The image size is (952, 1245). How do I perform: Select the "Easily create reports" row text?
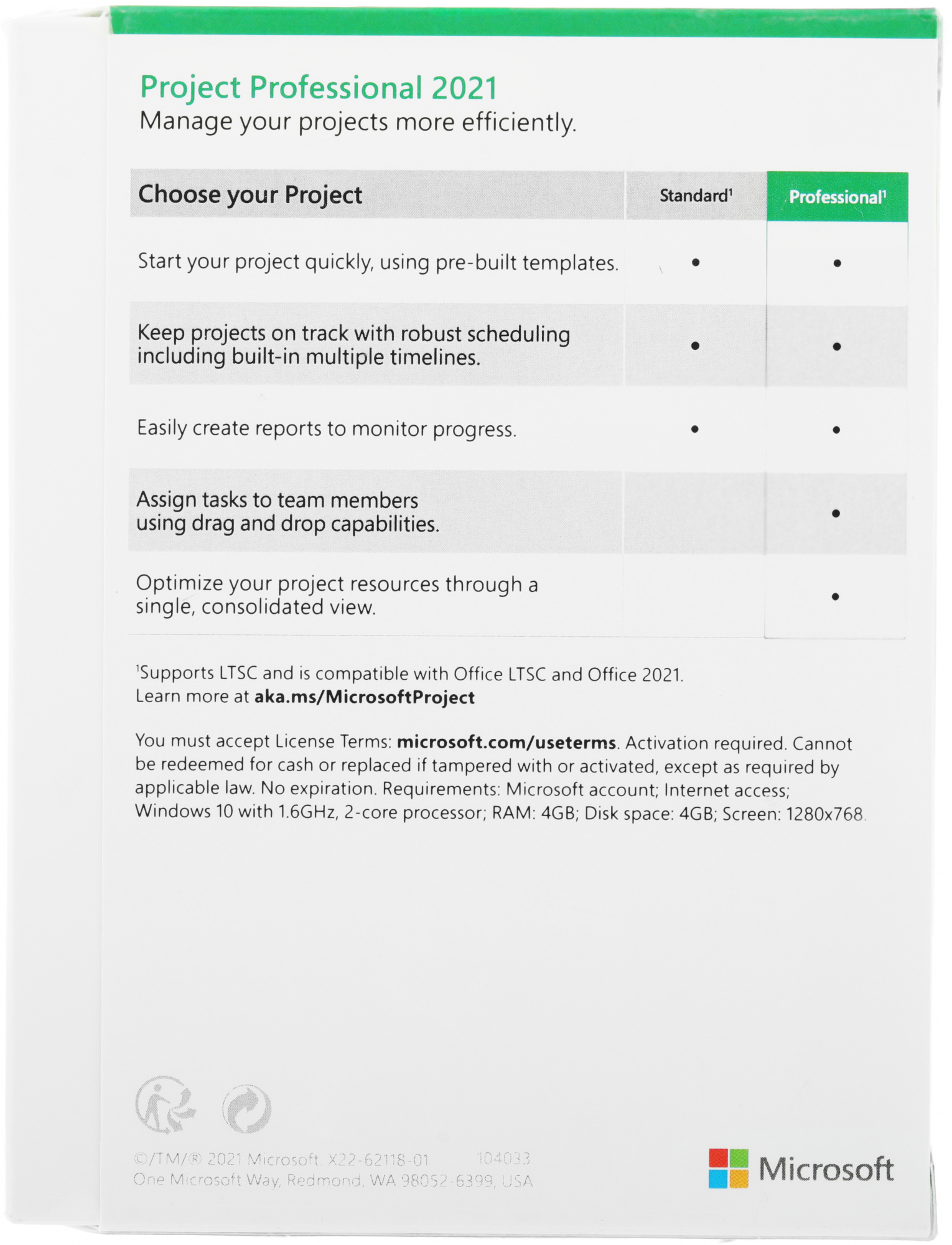pyautogui.click(x=327, y=428)
